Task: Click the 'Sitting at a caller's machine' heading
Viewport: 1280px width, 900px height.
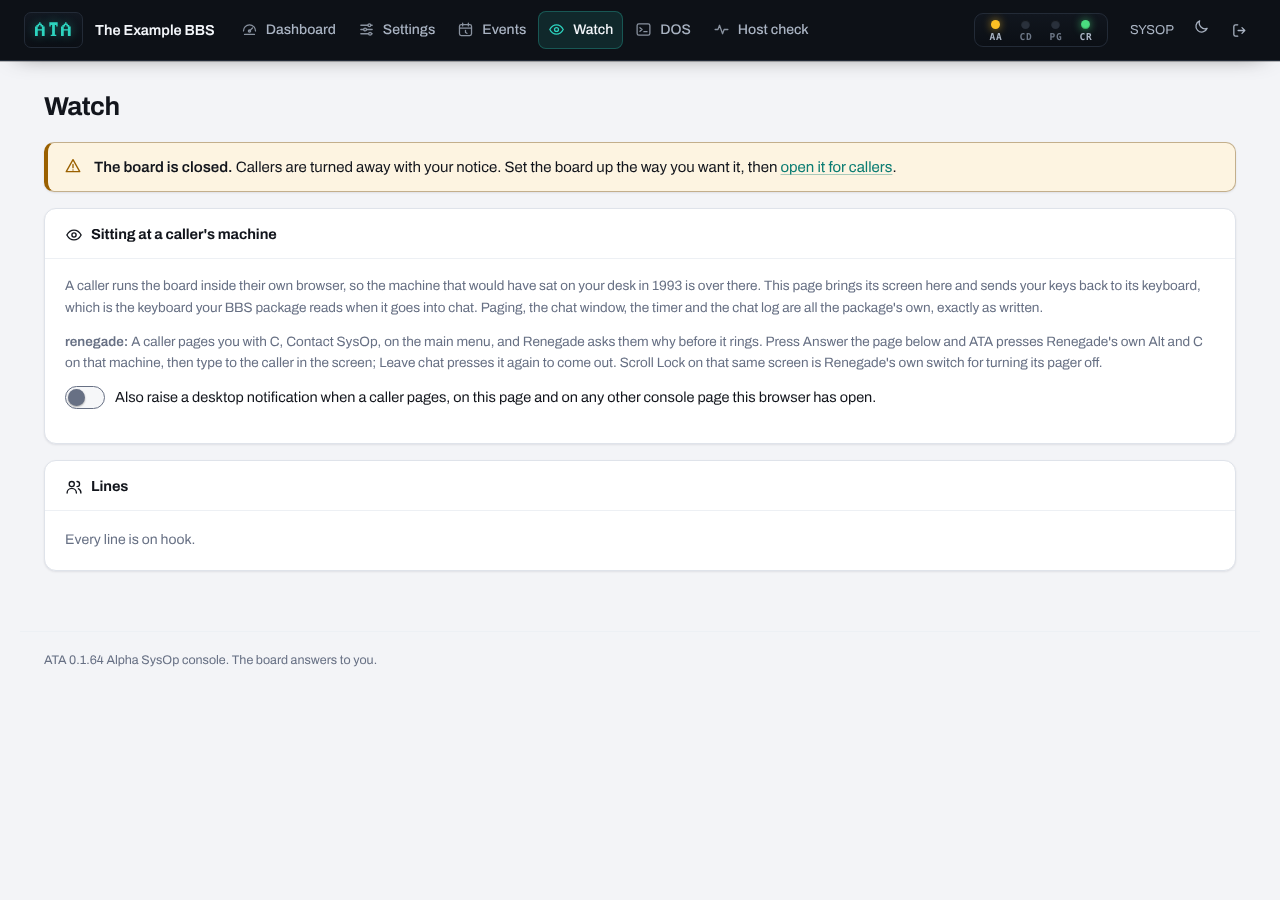Action: tap(184, 234)
